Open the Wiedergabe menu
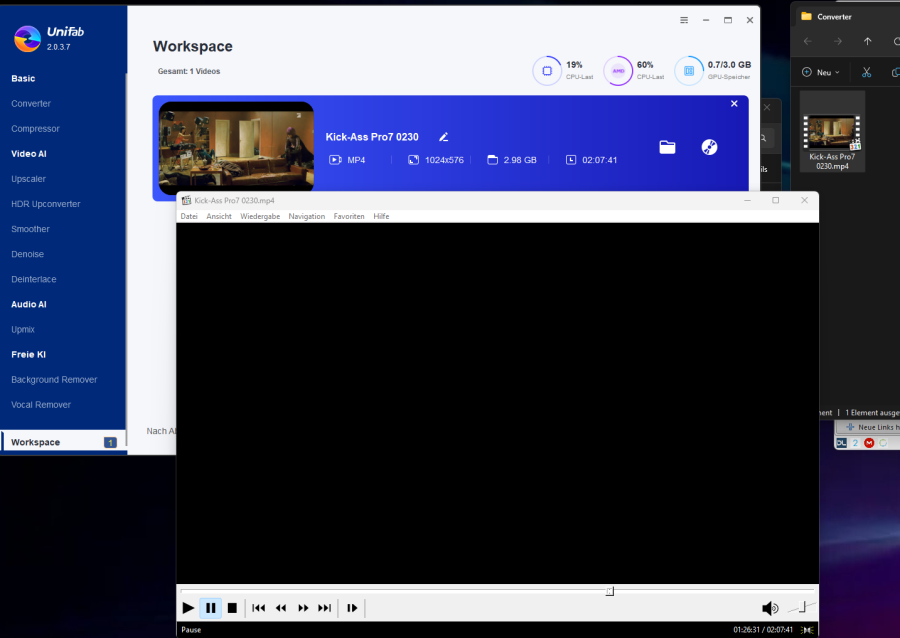The image size is (900, 638). (x=260, y=216)
